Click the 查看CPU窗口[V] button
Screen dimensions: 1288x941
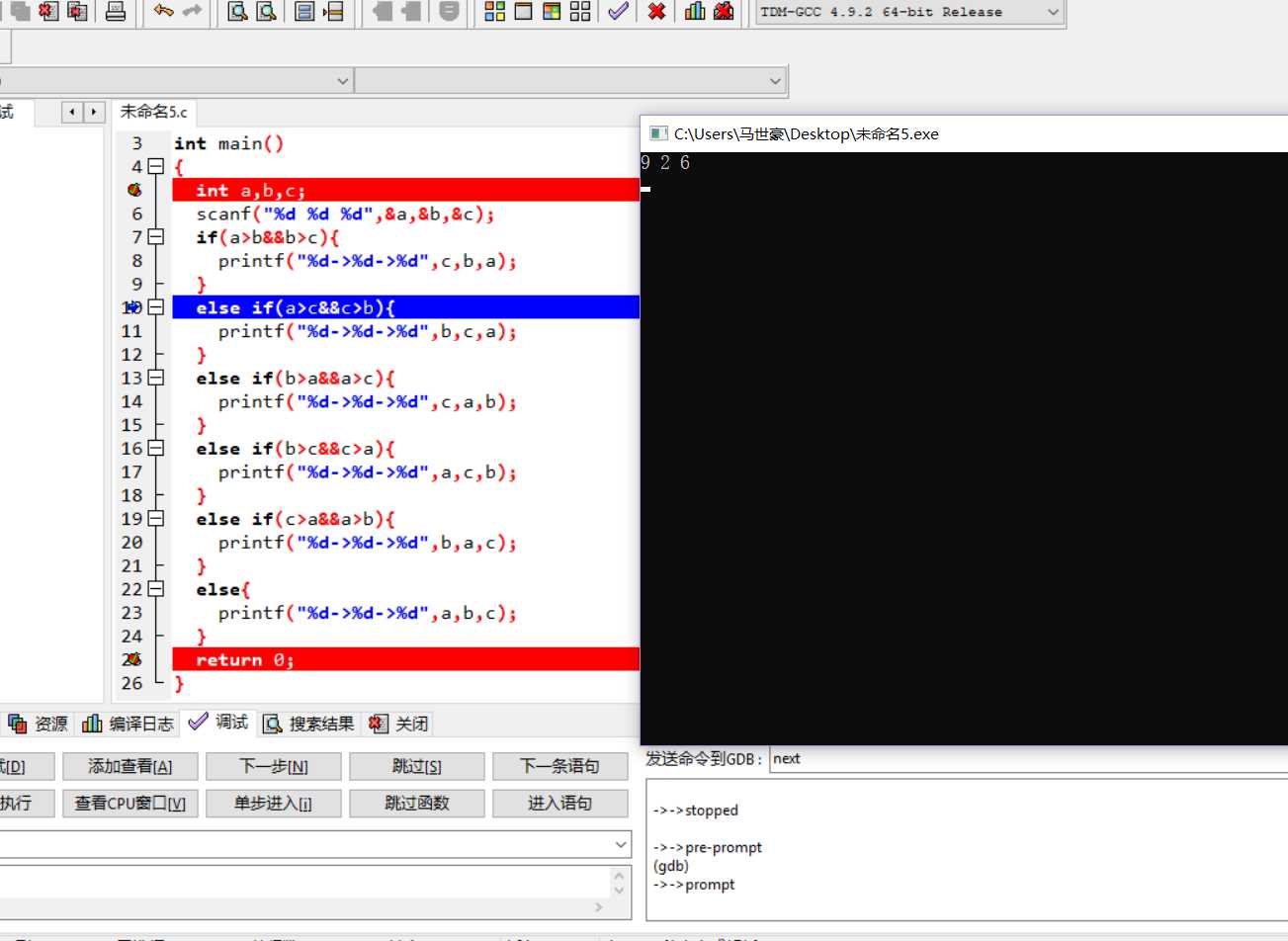click(x=130, y=804)
